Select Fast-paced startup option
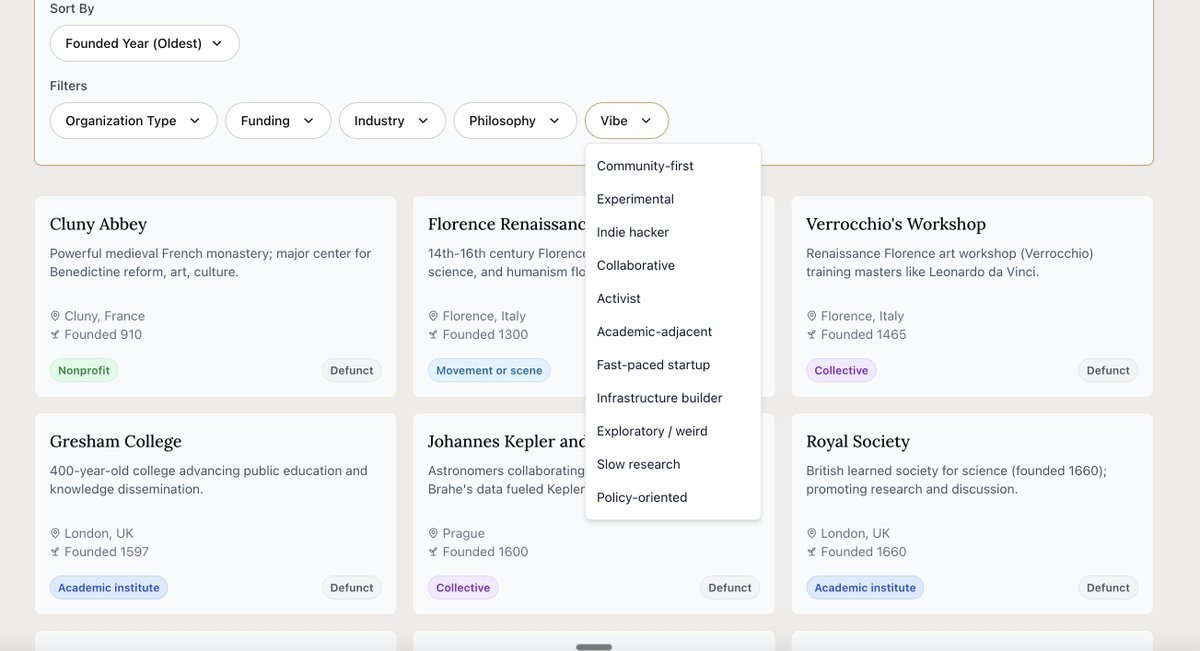Viewport: 1200px width, 651px height. coord(653,365)
